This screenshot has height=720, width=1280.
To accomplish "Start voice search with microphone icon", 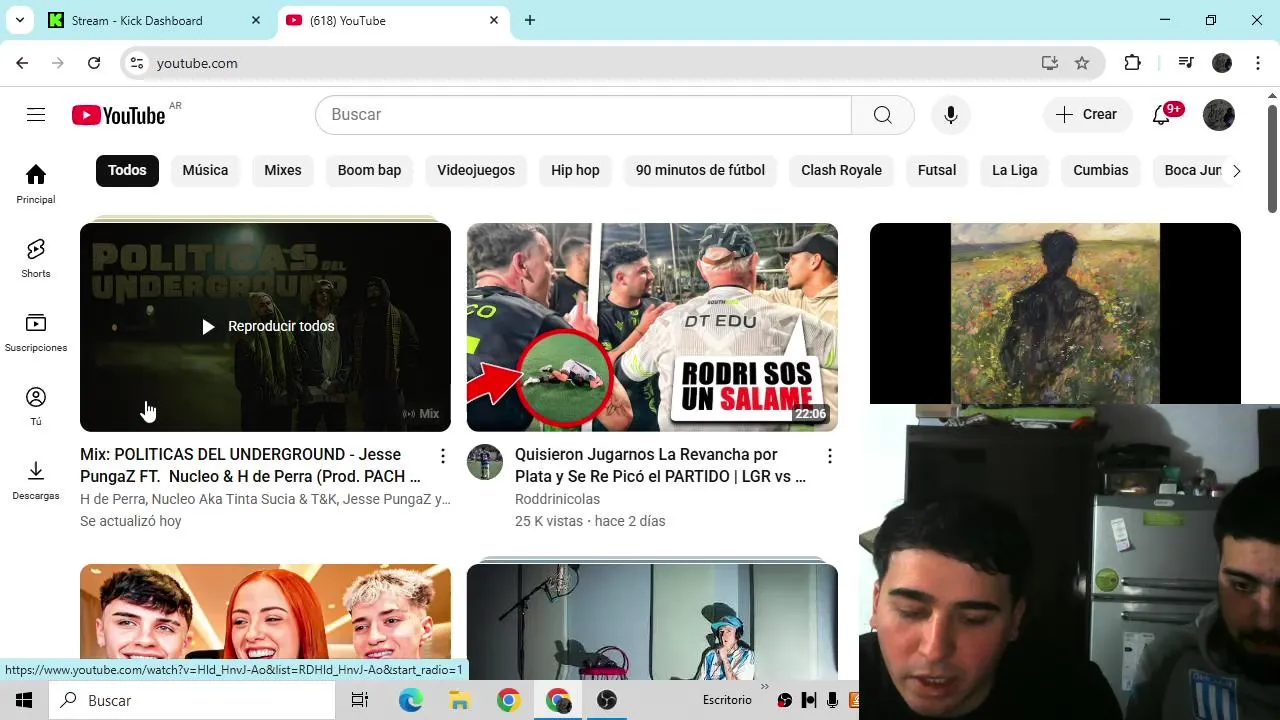I will tap(951, 115).
